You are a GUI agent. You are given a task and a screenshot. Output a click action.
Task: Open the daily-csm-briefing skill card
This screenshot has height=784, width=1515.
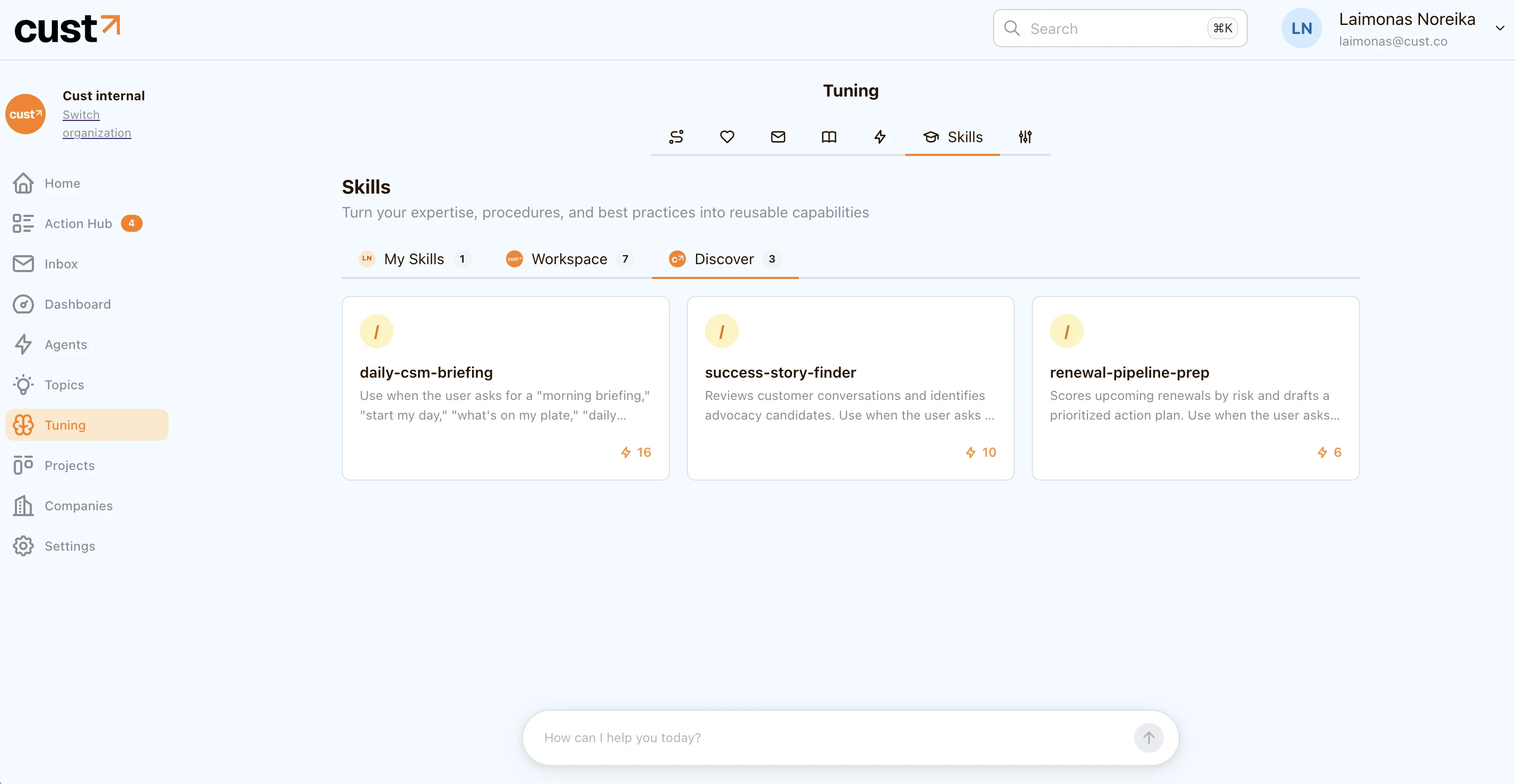(505, 388)
